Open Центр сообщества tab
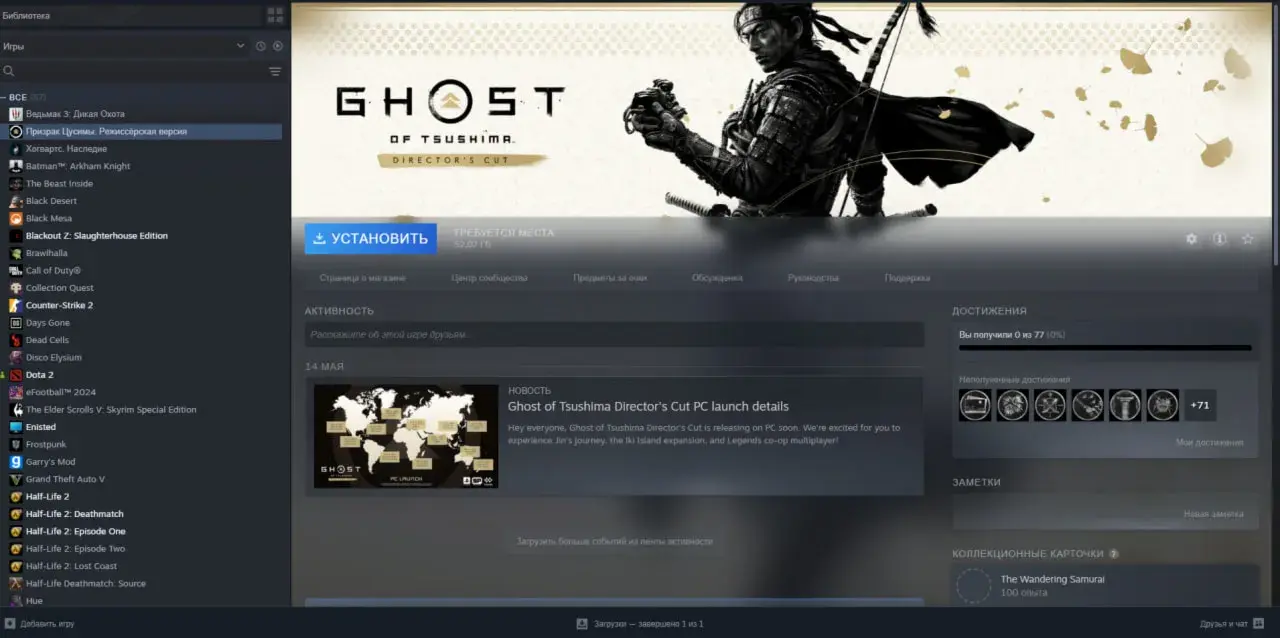Image resolution: width=1280 pixels, height=638 pixels. point(489,278)
